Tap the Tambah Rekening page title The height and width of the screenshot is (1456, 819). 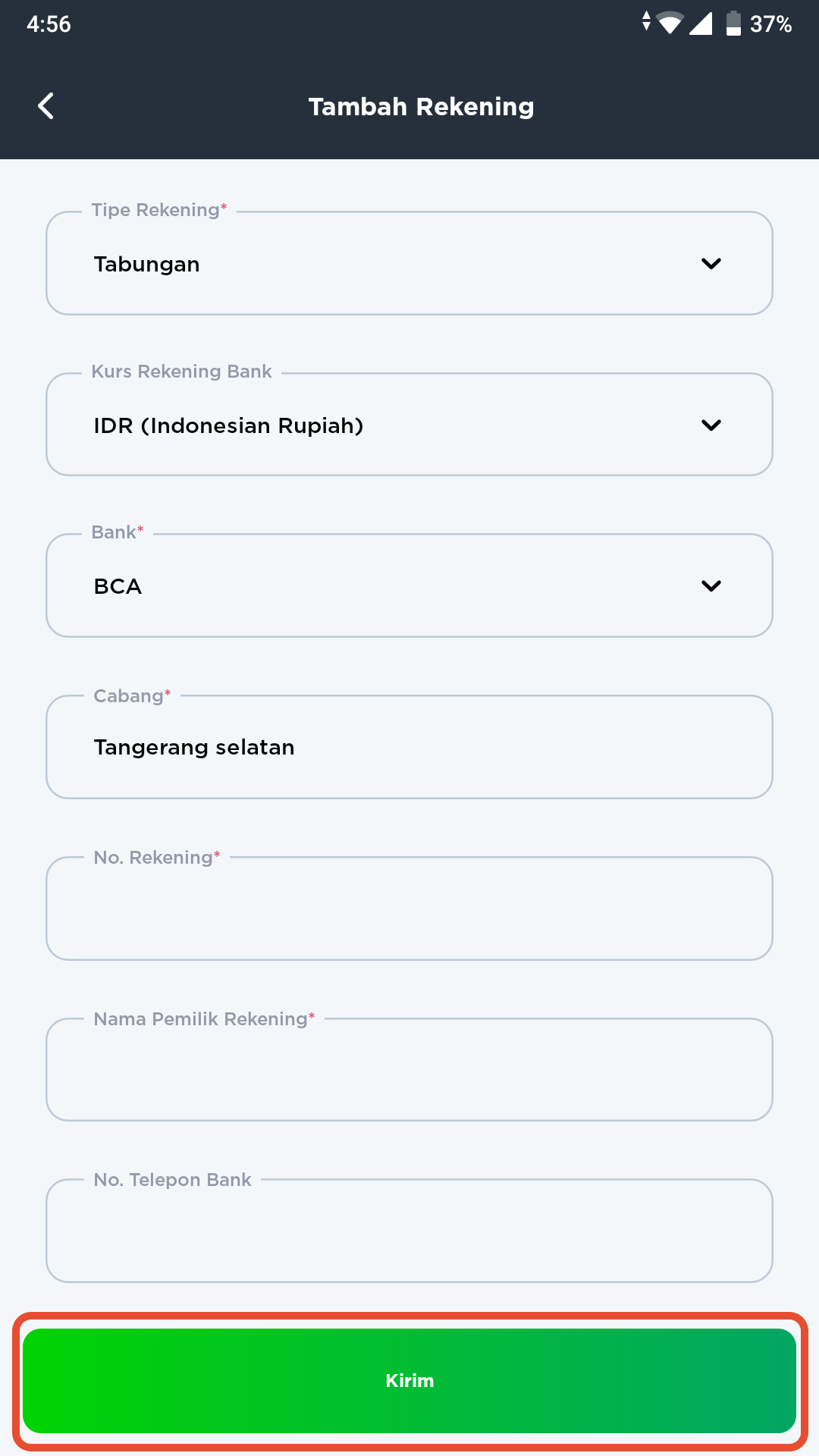coord(422,107)
